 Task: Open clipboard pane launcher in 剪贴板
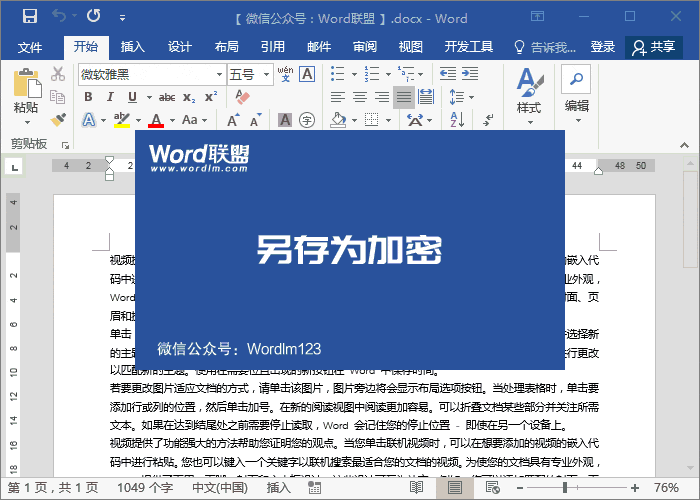pyautogui.click(x=65, y=145)
